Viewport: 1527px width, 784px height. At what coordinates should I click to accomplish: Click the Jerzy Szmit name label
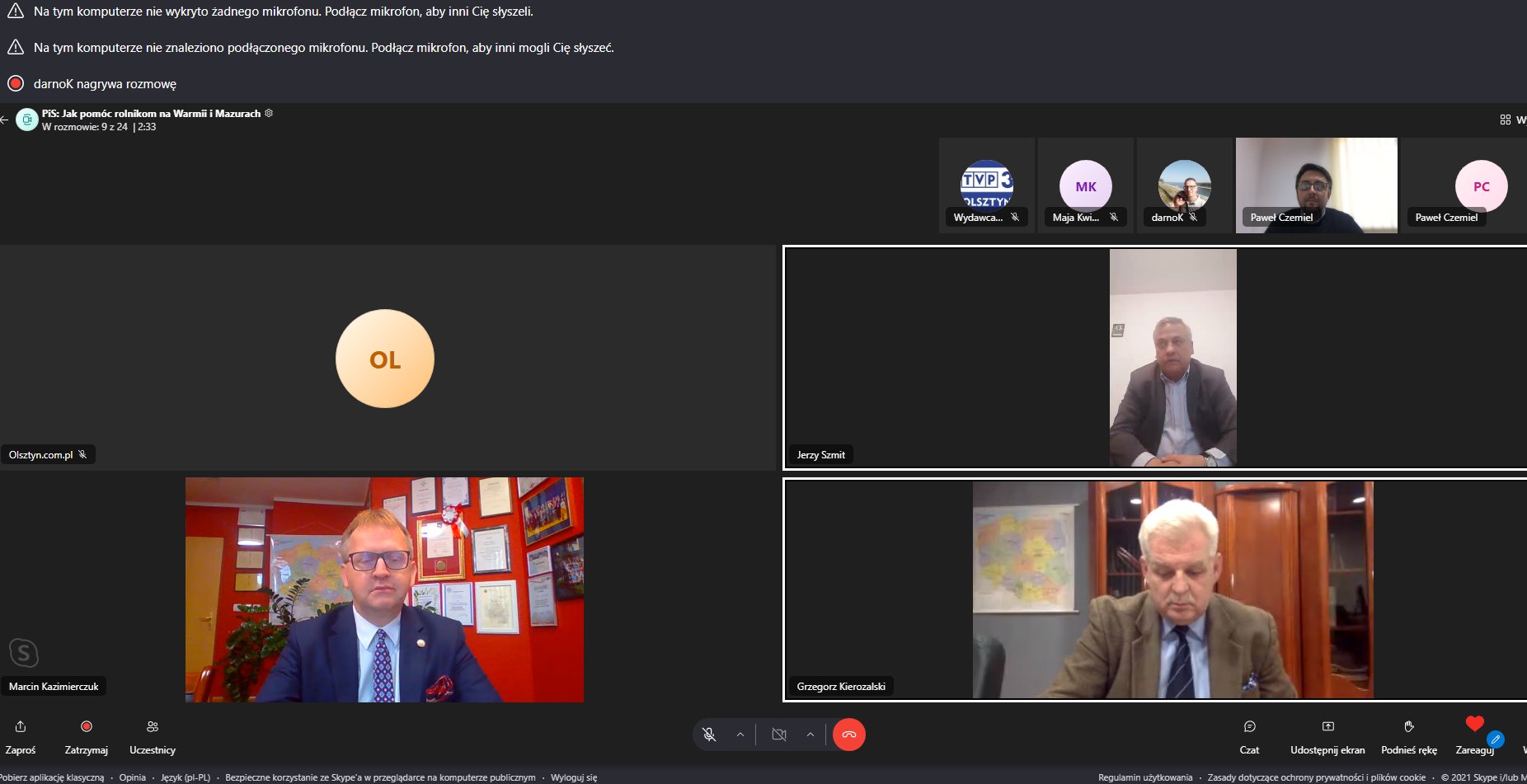(x=821, y=454)
